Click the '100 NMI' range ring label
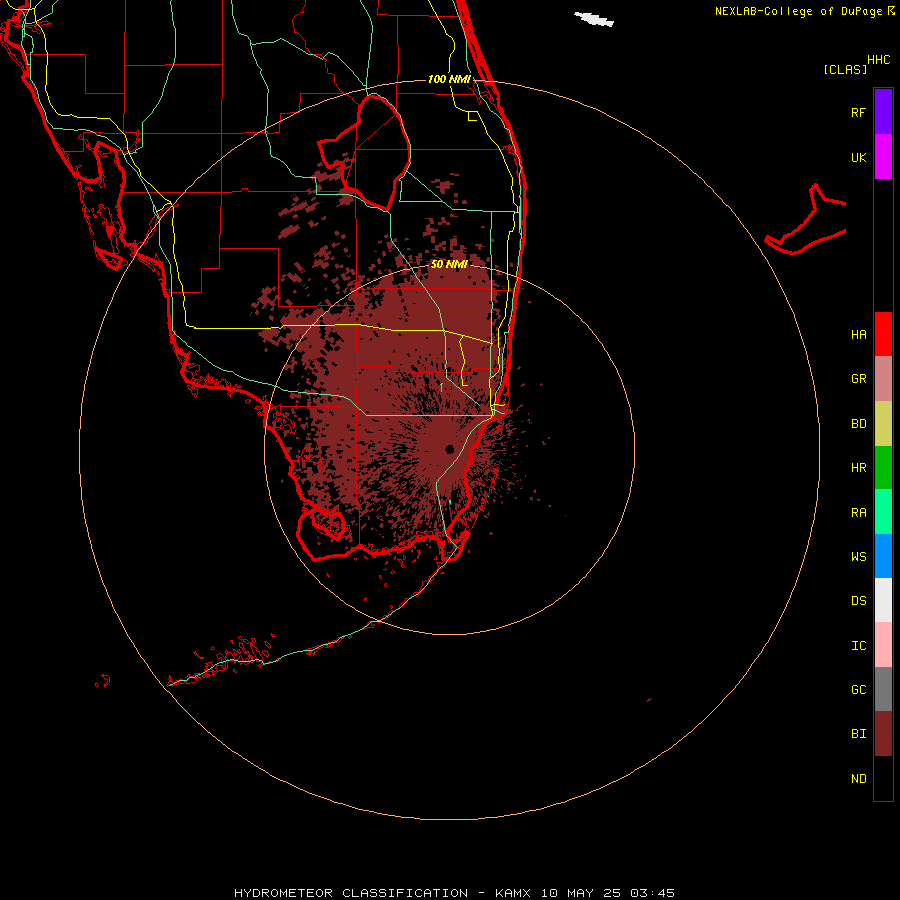This screenshot has width=900, height=900. (449, 79)
